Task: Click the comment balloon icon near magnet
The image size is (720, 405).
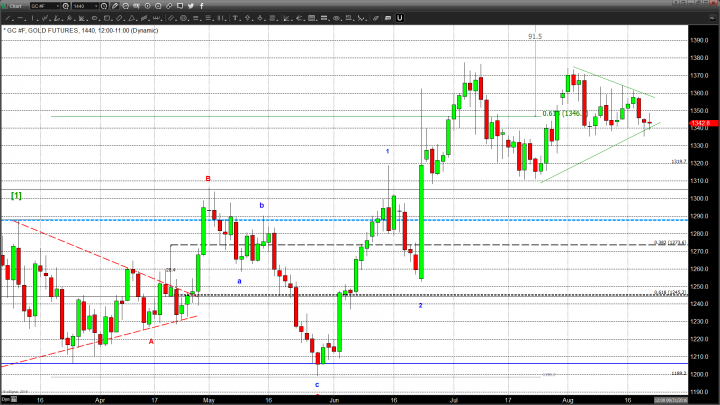Action: [x=388, y=18]
